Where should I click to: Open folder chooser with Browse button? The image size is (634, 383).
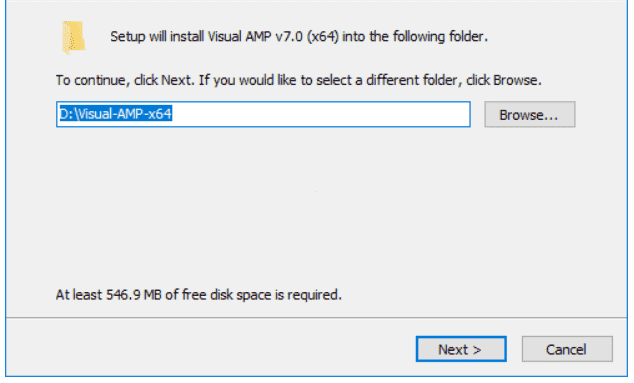coord(530,114)
